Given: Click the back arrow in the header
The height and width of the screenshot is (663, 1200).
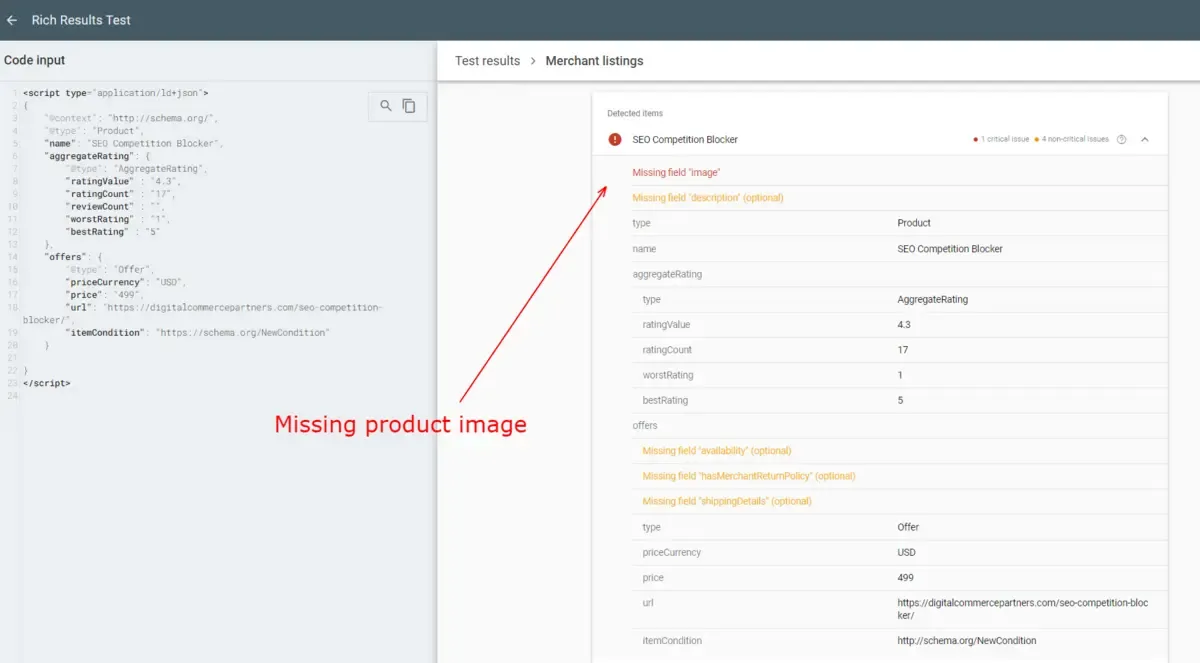Looking at the screenshot, I should pos(12,20).
